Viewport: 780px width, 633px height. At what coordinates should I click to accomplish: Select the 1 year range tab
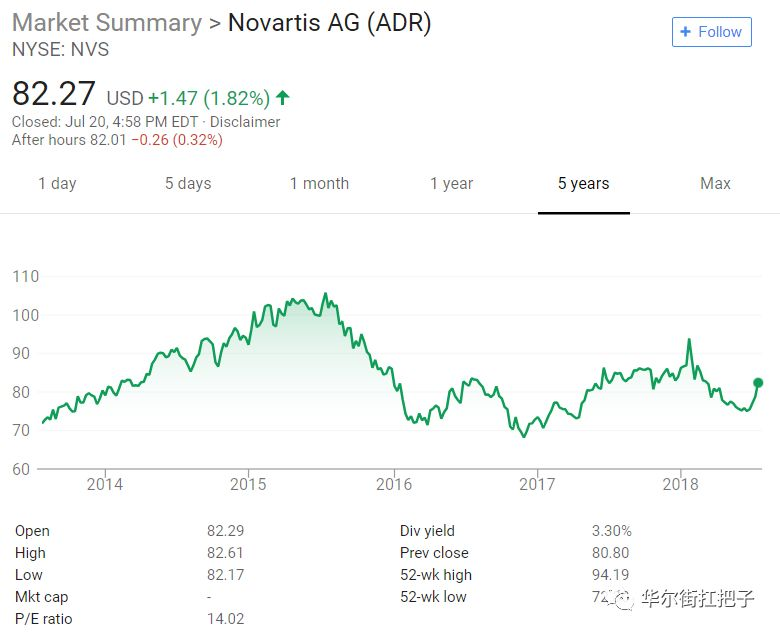[x=452, y=184]
